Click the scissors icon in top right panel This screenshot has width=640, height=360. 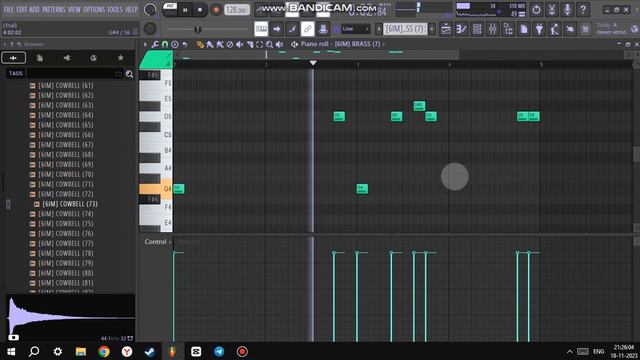552,9
